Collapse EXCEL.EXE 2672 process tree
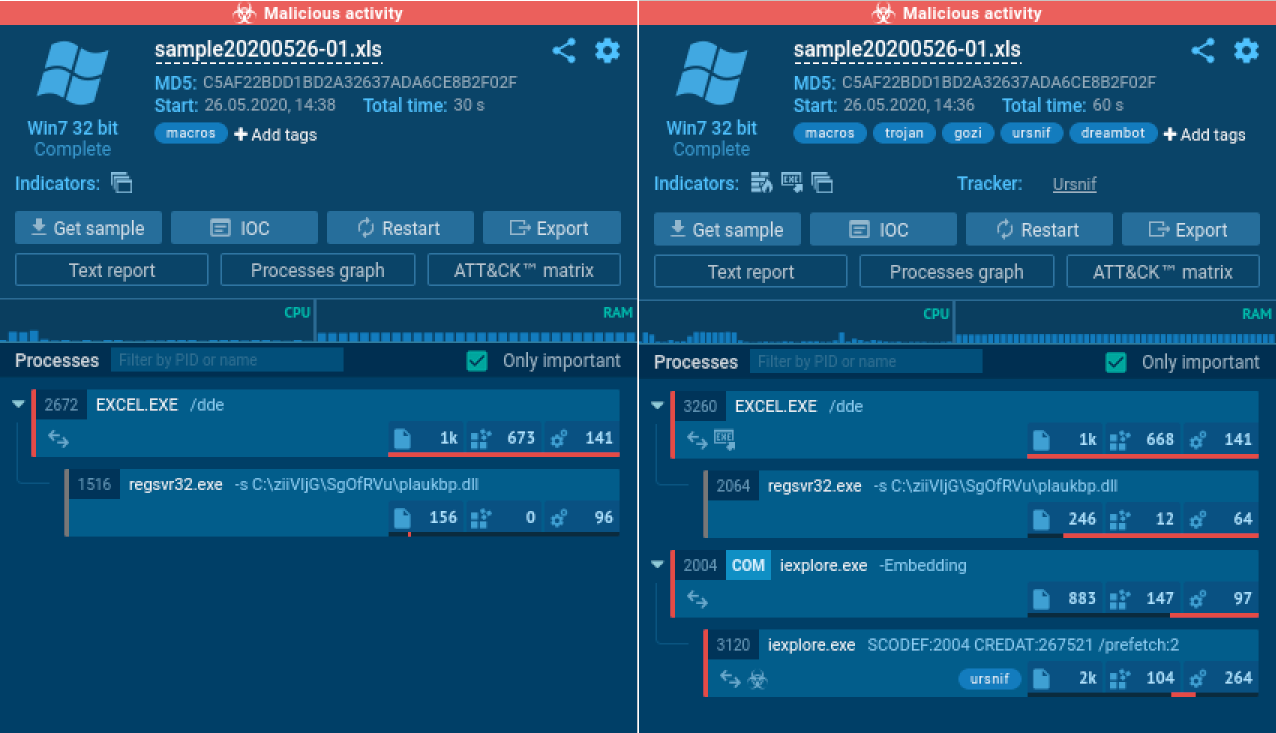Viewport: 1276px width, 733px height. [18, 405]
